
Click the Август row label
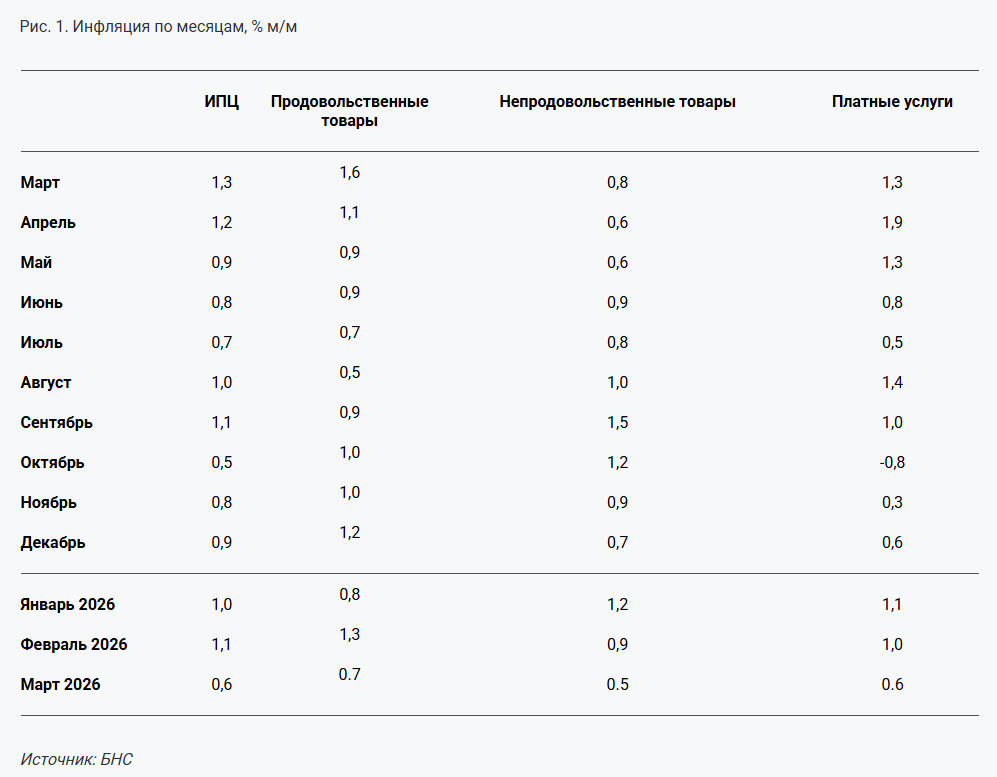pos(46,383)
